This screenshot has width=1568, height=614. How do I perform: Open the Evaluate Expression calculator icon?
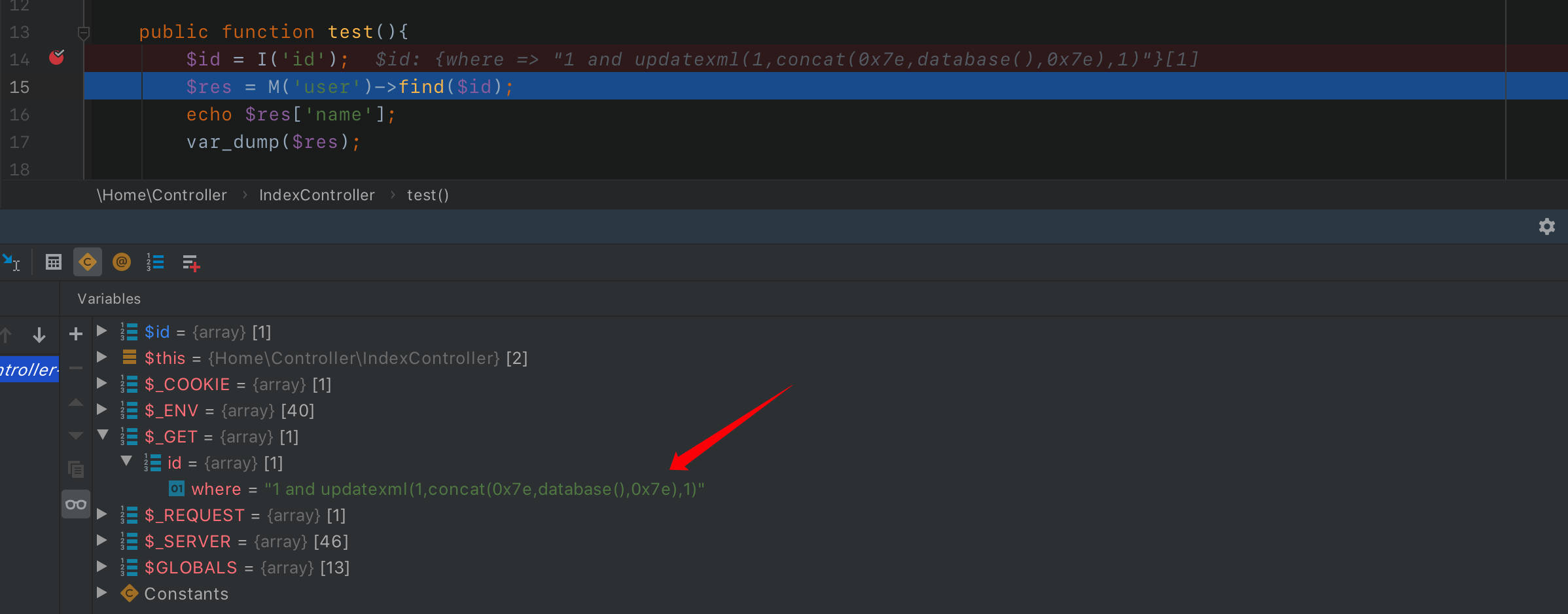[x=53, y=262]
